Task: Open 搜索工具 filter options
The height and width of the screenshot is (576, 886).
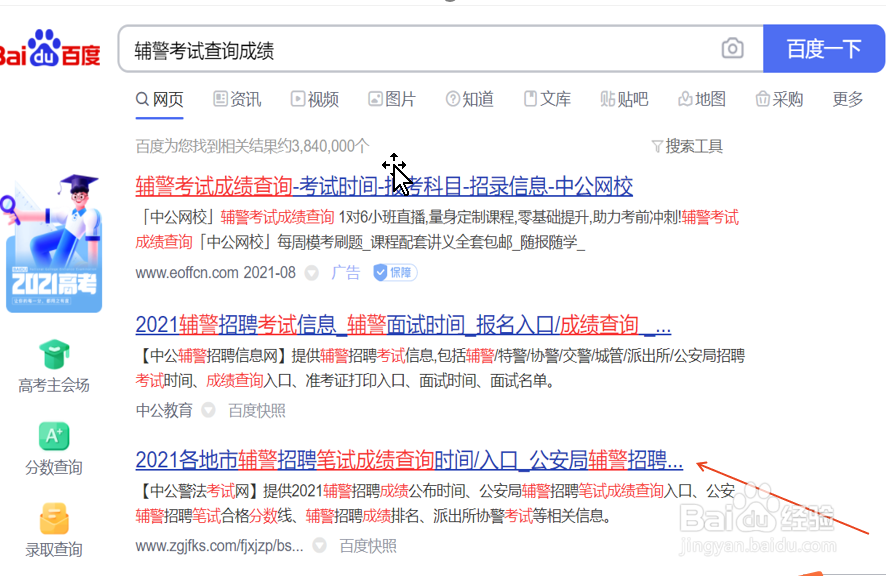Action: click(x=687, y=146)
